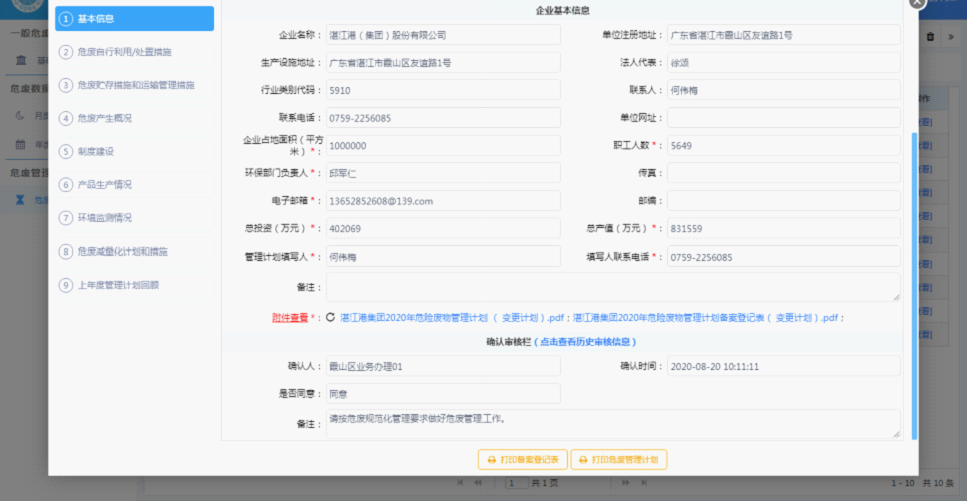Click the review 备注 textarea with 请按危废规范化管理要求
Viewport: 968px width, 502px height.
click(x=613, y=424)
